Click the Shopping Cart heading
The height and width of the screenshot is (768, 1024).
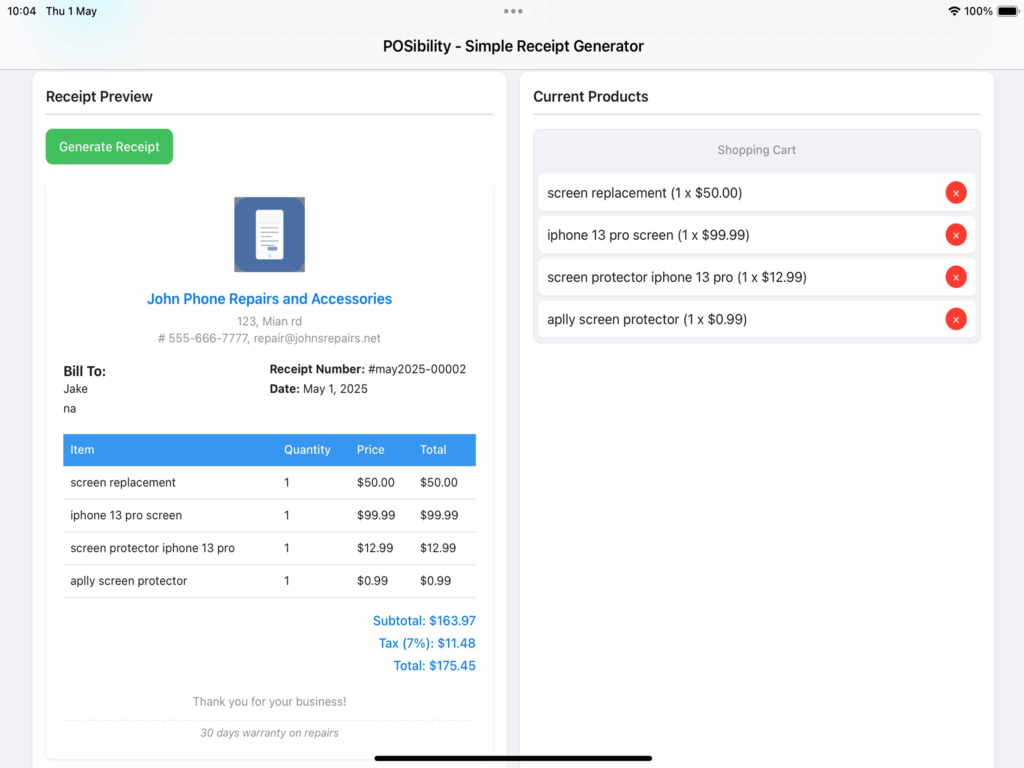pyautogui.click(x=756, y=150)
